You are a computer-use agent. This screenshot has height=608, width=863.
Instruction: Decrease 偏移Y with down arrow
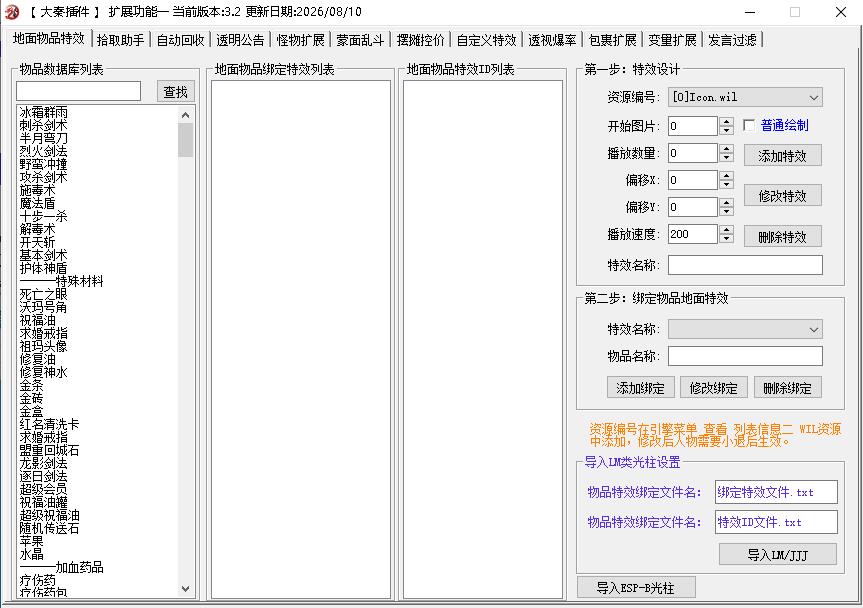[x=726, y=211]
